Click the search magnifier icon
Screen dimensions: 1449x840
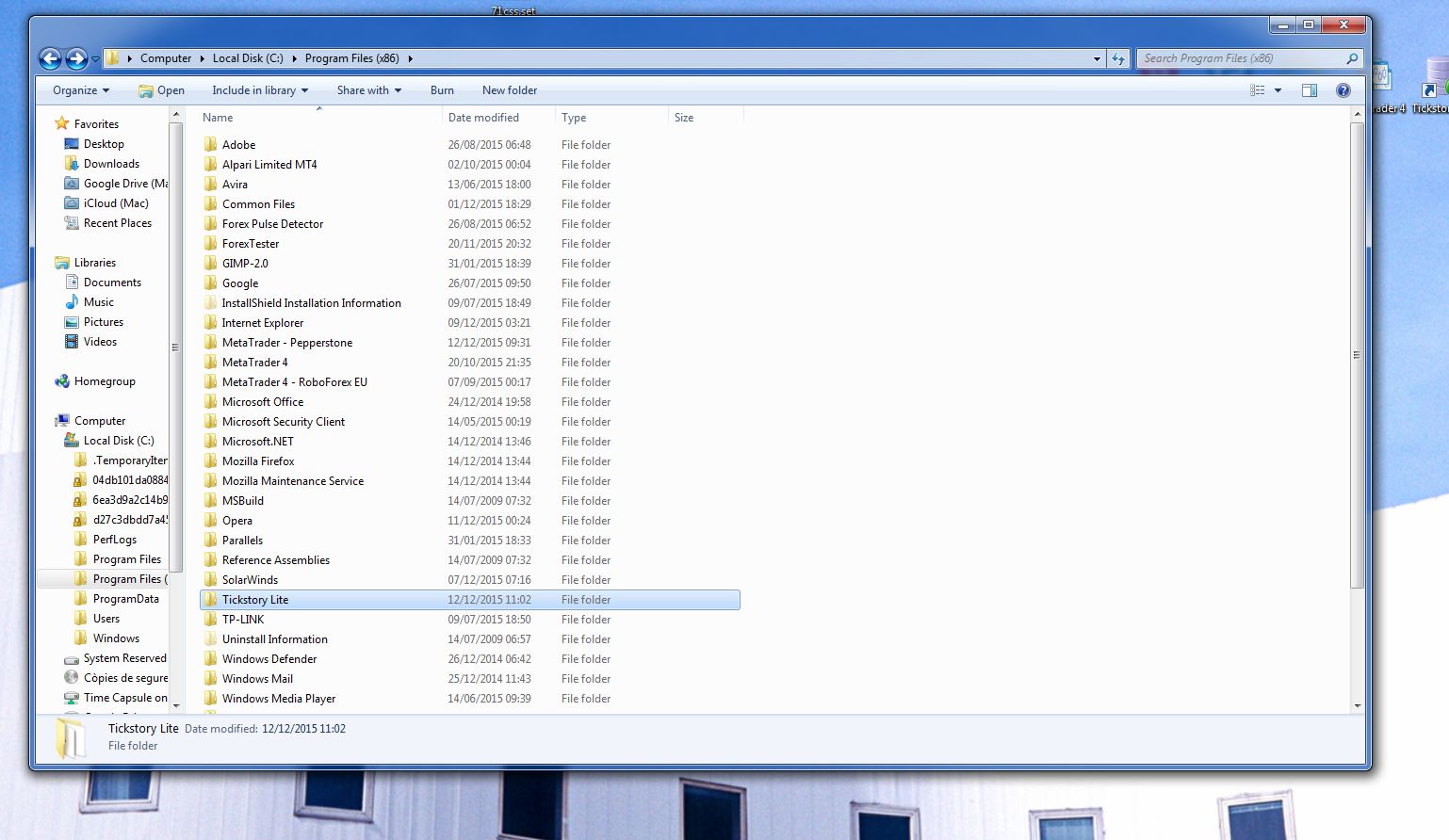pyautogui.click(x=1352, y=58)
